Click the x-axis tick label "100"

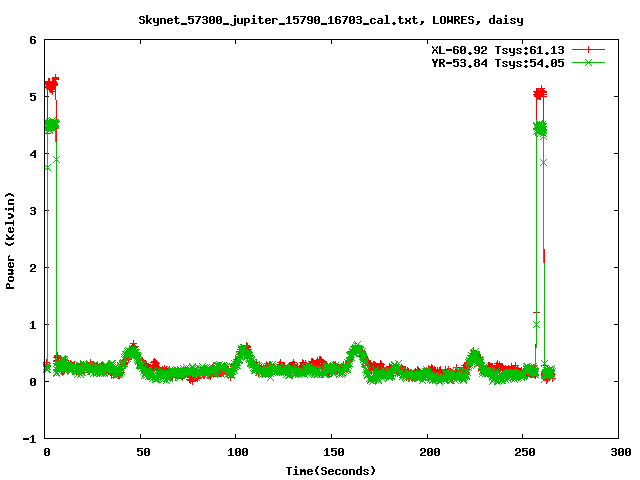(238, 452)
